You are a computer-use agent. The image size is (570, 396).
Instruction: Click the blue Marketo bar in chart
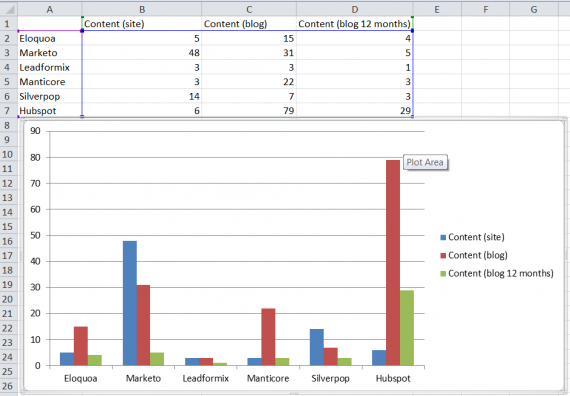(130, 303)
